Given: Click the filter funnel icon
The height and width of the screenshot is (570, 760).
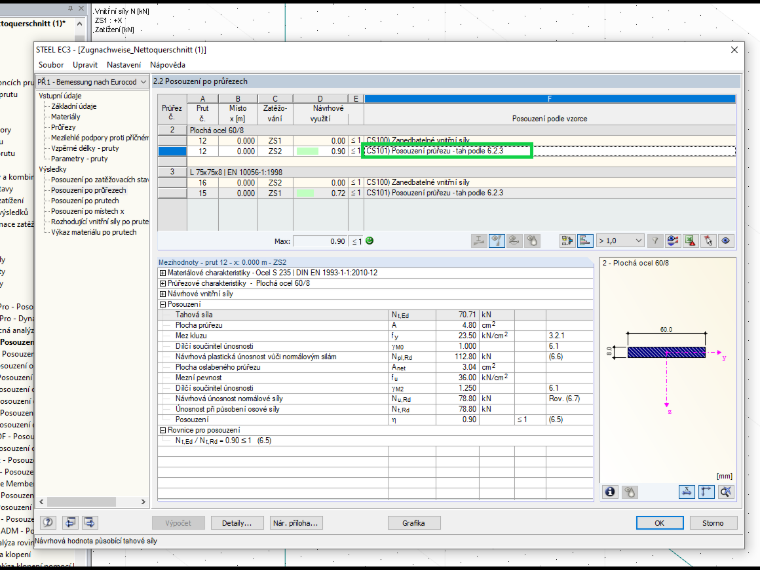Looking at the screenshot, I should point(655,240).
